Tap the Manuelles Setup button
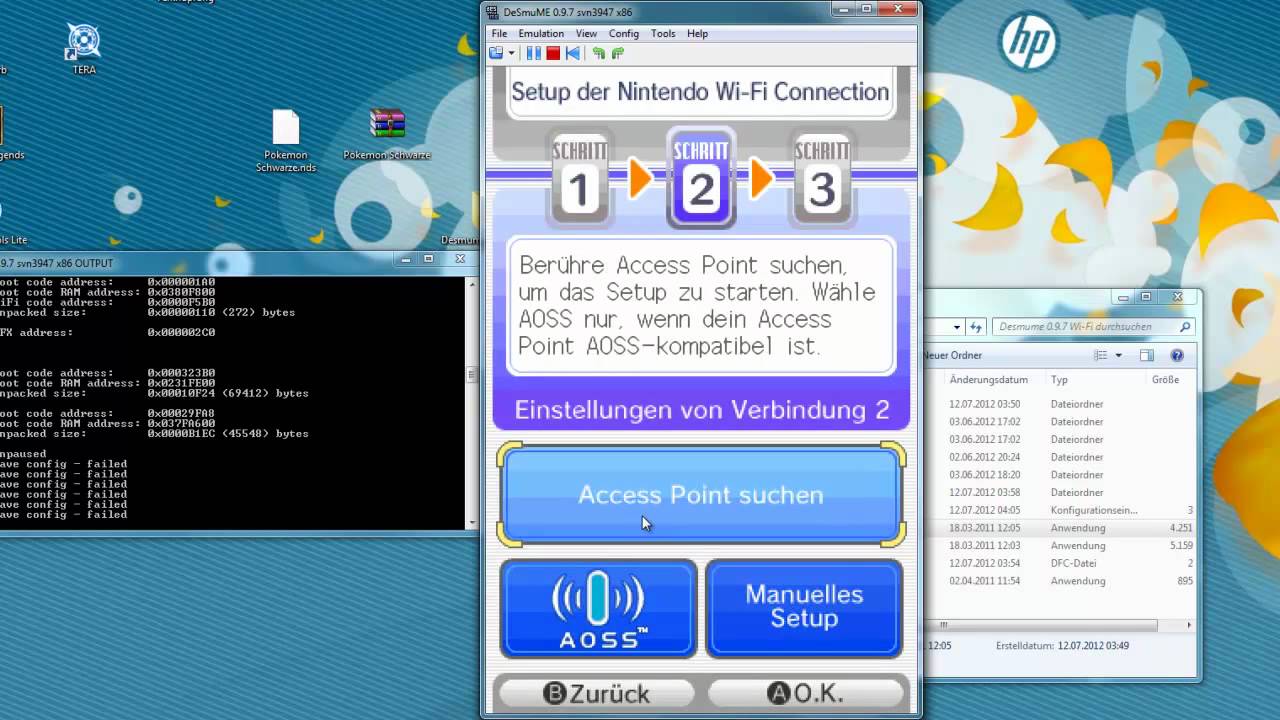Image resolution: width=1280 pixels, height=720 pixels. tap(804, 608)
